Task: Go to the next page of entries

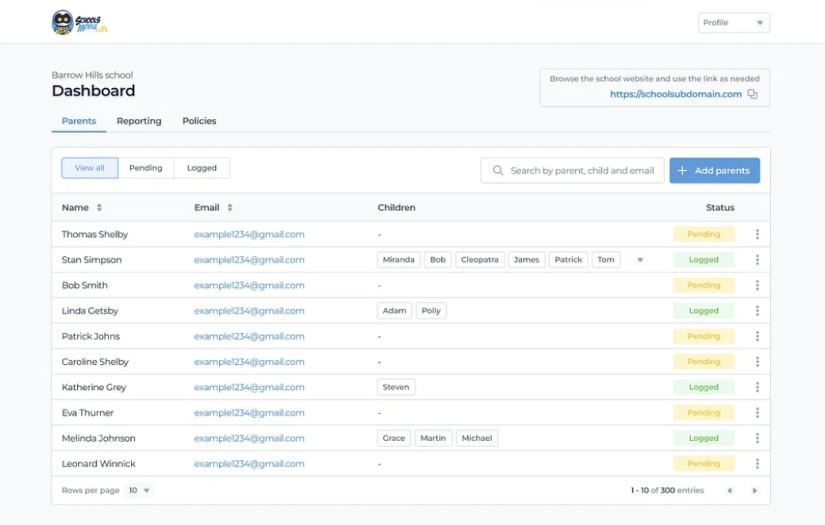Action: 754,491
